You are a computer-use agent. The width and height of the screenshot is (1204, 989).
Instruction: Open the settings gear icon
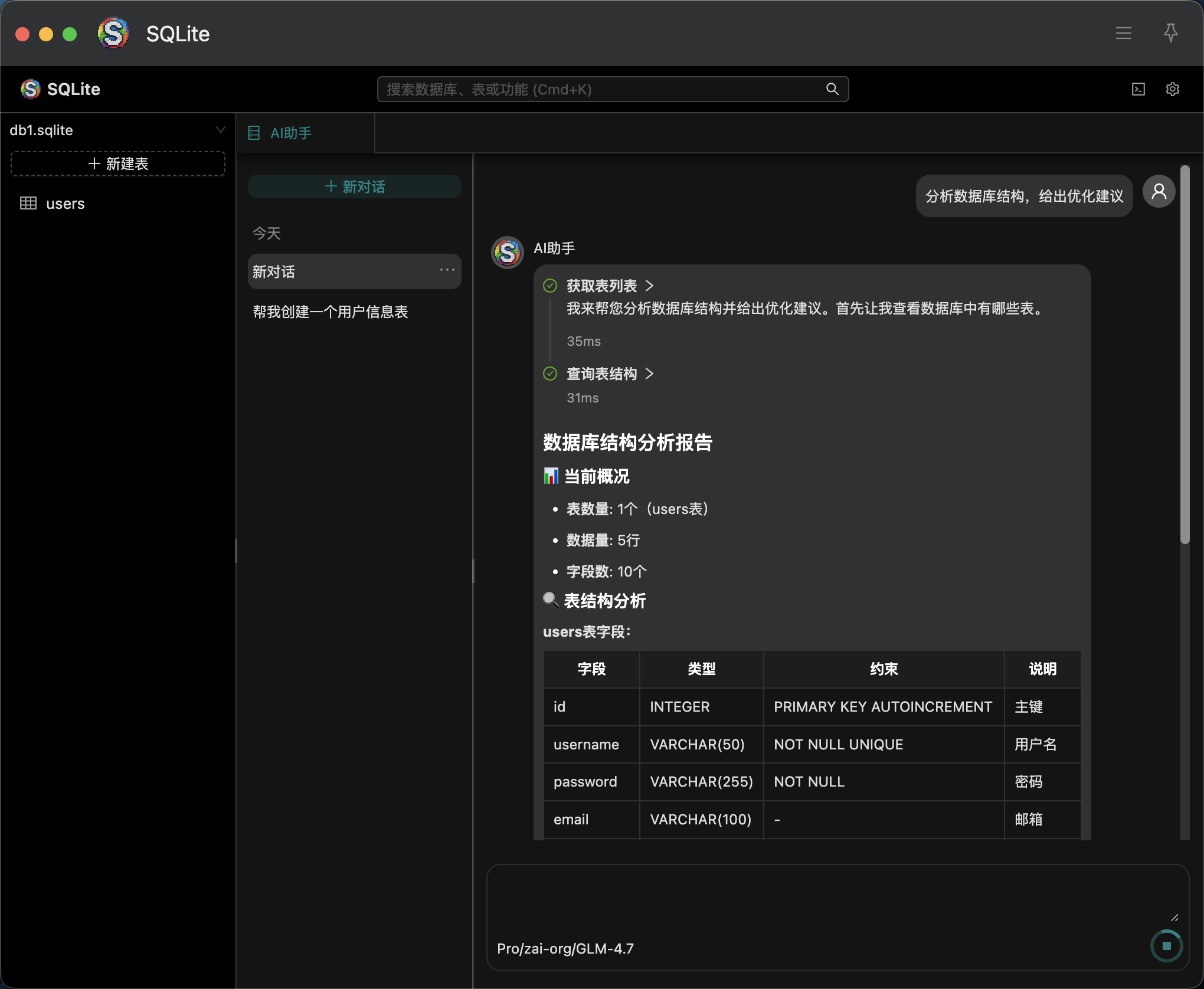pos(1172,89)
